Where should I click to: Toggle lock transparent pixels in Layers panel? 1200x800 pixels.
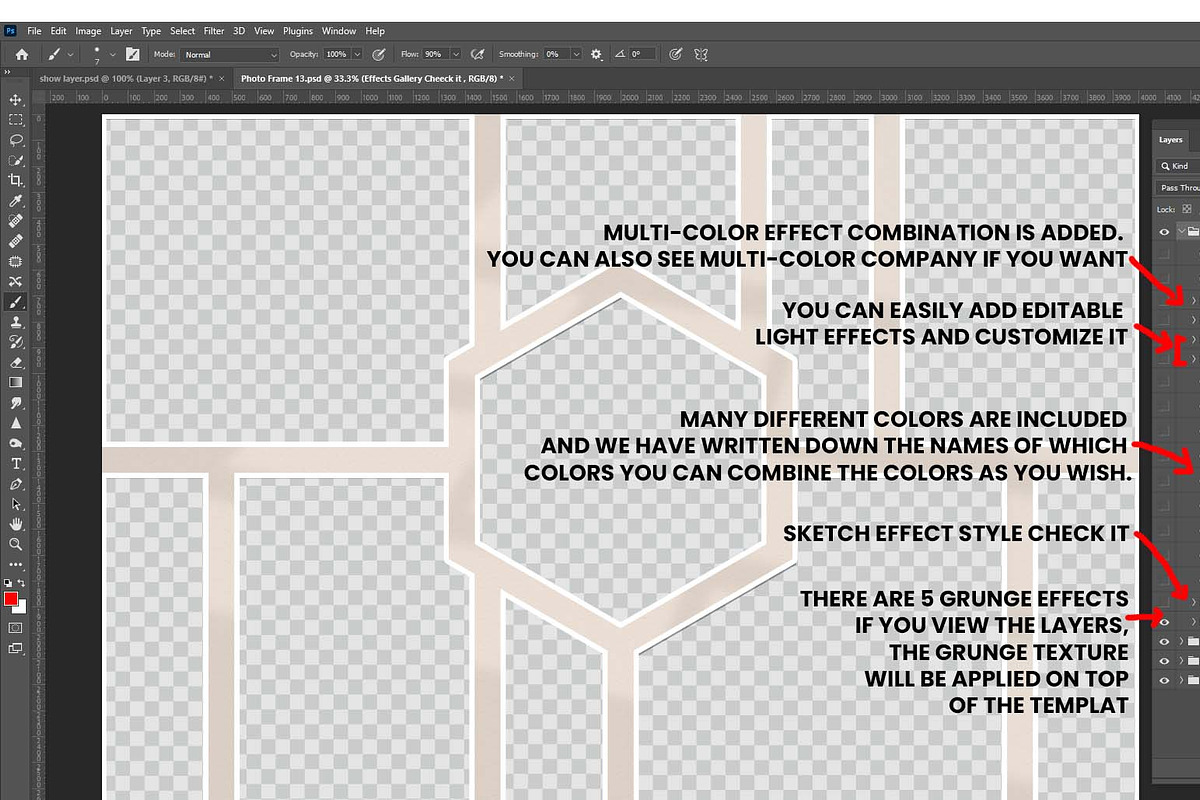[1187, 209]
